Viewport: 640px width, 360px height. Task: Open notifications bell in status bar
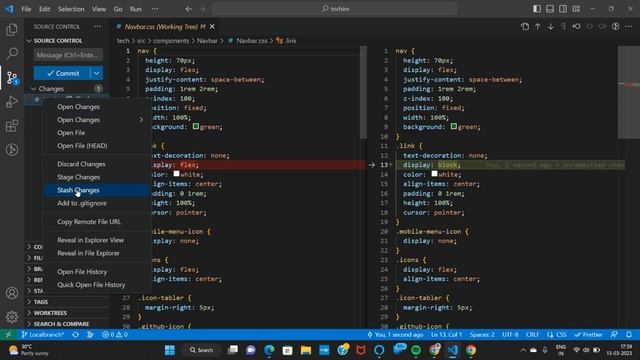click(629, 334)
